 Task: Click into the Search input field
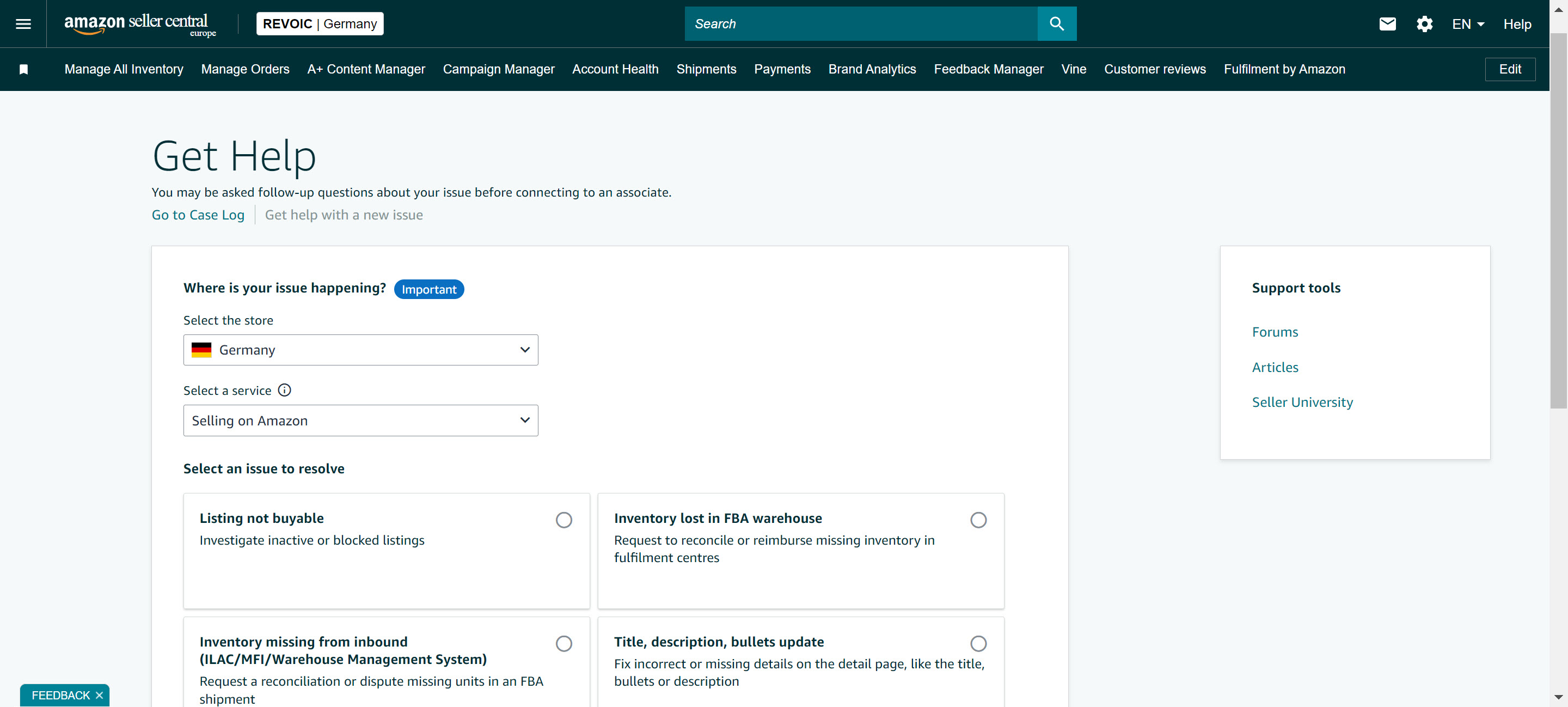861,24
